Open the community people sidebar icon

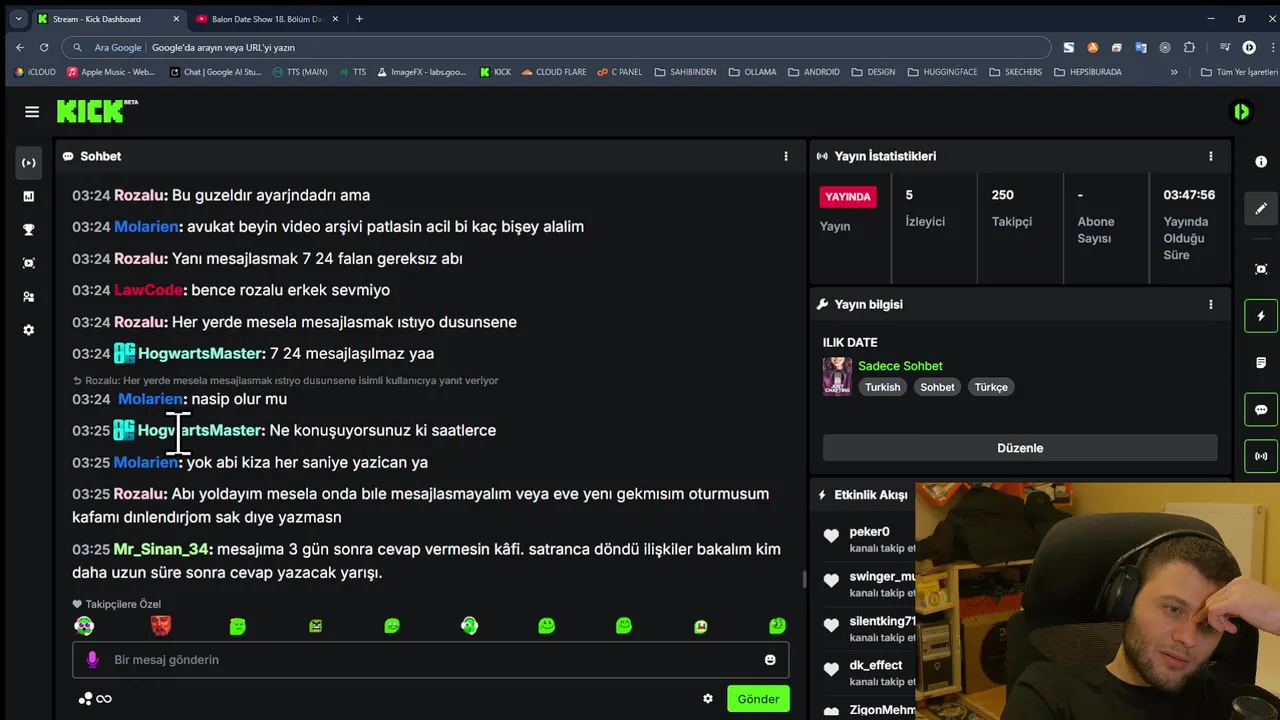28,297
